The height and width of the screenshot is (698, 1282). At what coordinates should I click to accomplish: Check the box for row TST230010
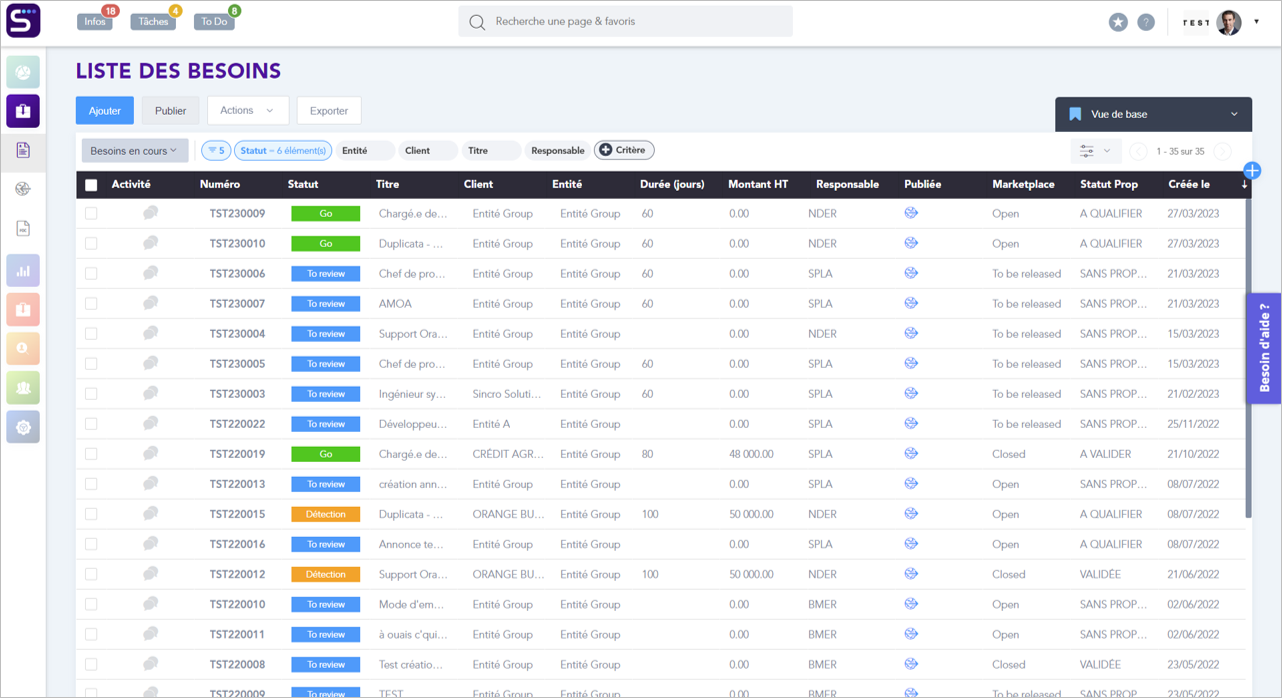coord(91,243)
